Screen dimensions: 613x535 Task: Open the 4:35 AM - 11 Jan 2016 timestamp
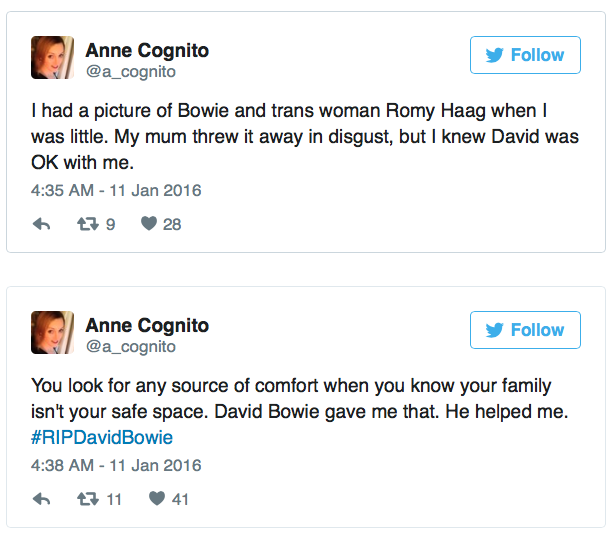[x=116, y=190]
